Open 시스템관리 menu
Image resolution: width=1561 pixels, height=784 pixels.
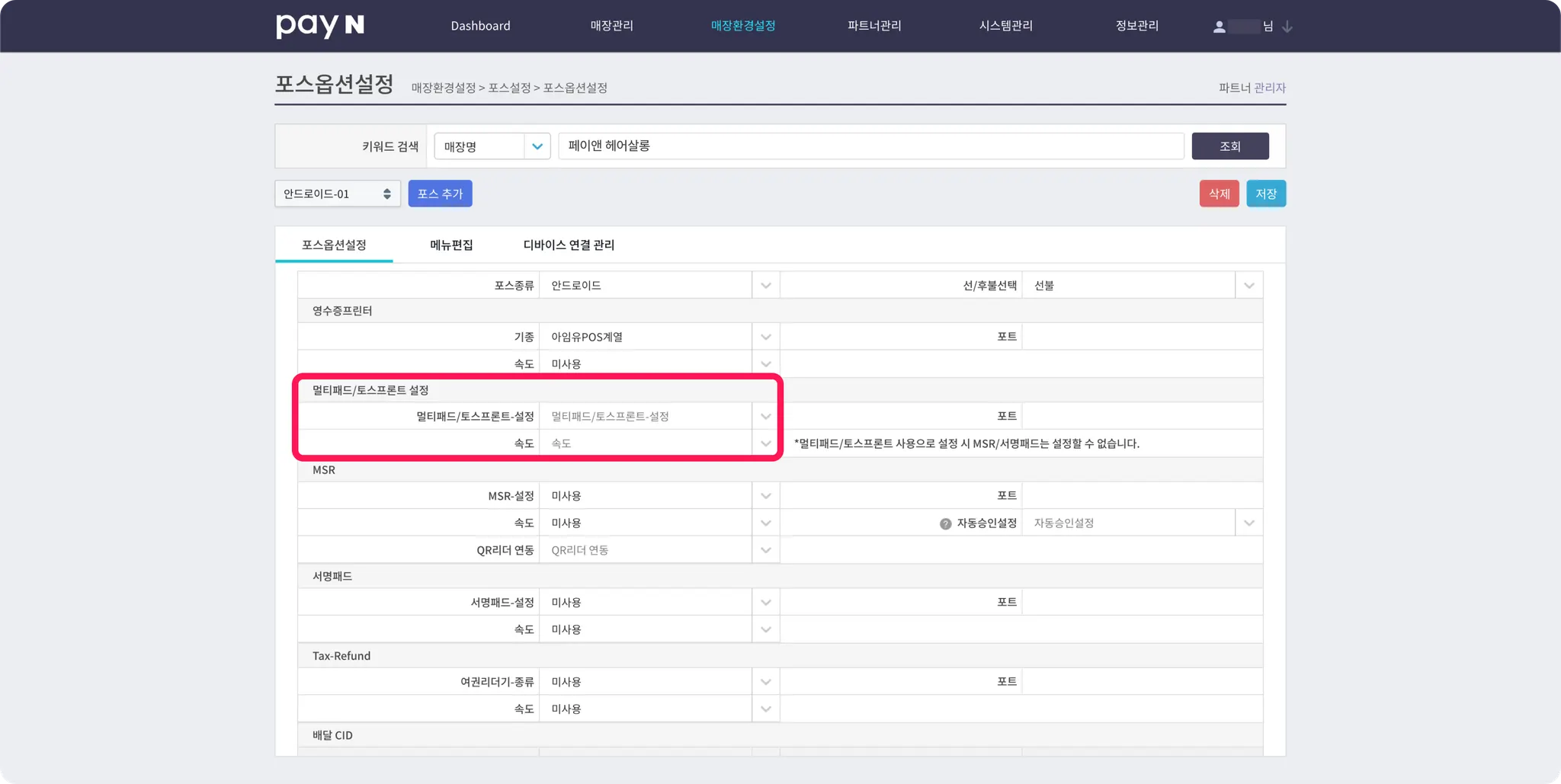click(x=1006, y=26)
